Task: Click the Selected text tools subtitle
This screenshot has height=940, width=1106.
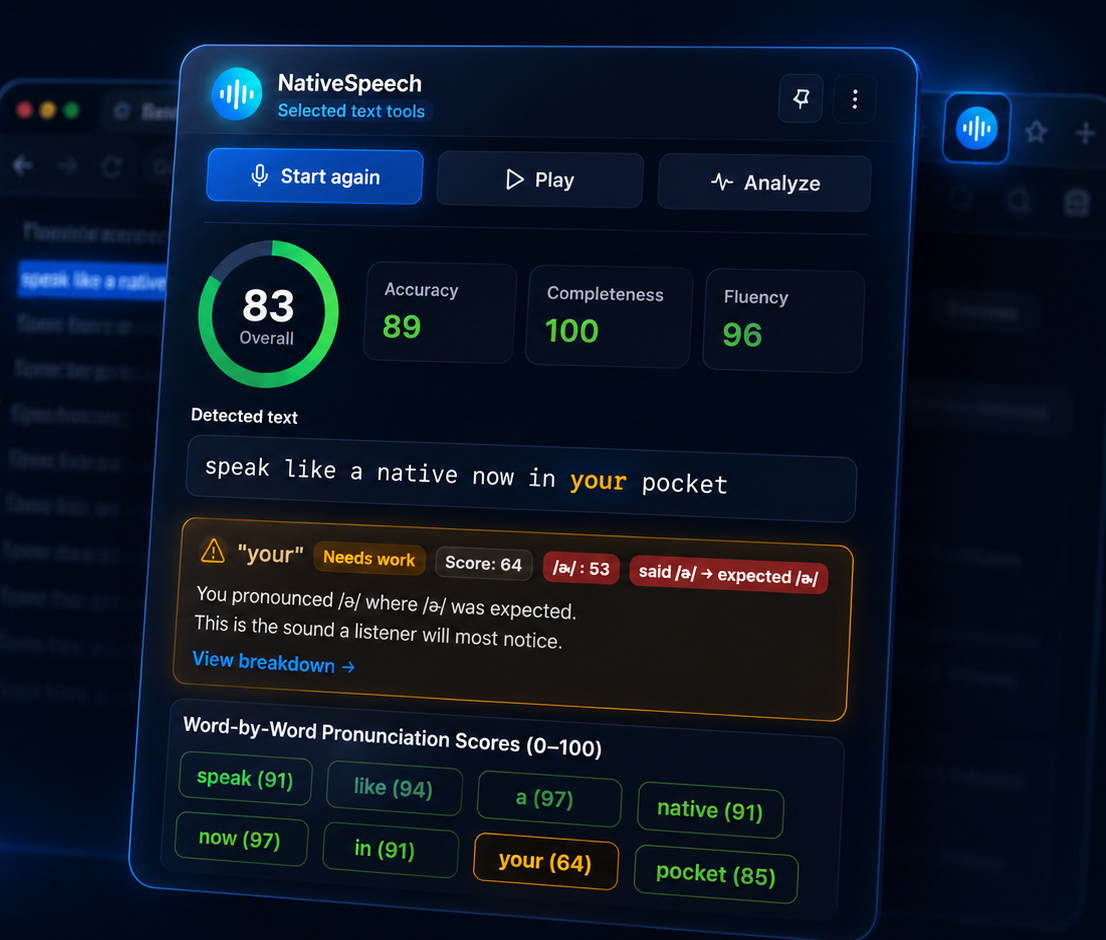Action: pyautogui.click(x=351, y=111)
